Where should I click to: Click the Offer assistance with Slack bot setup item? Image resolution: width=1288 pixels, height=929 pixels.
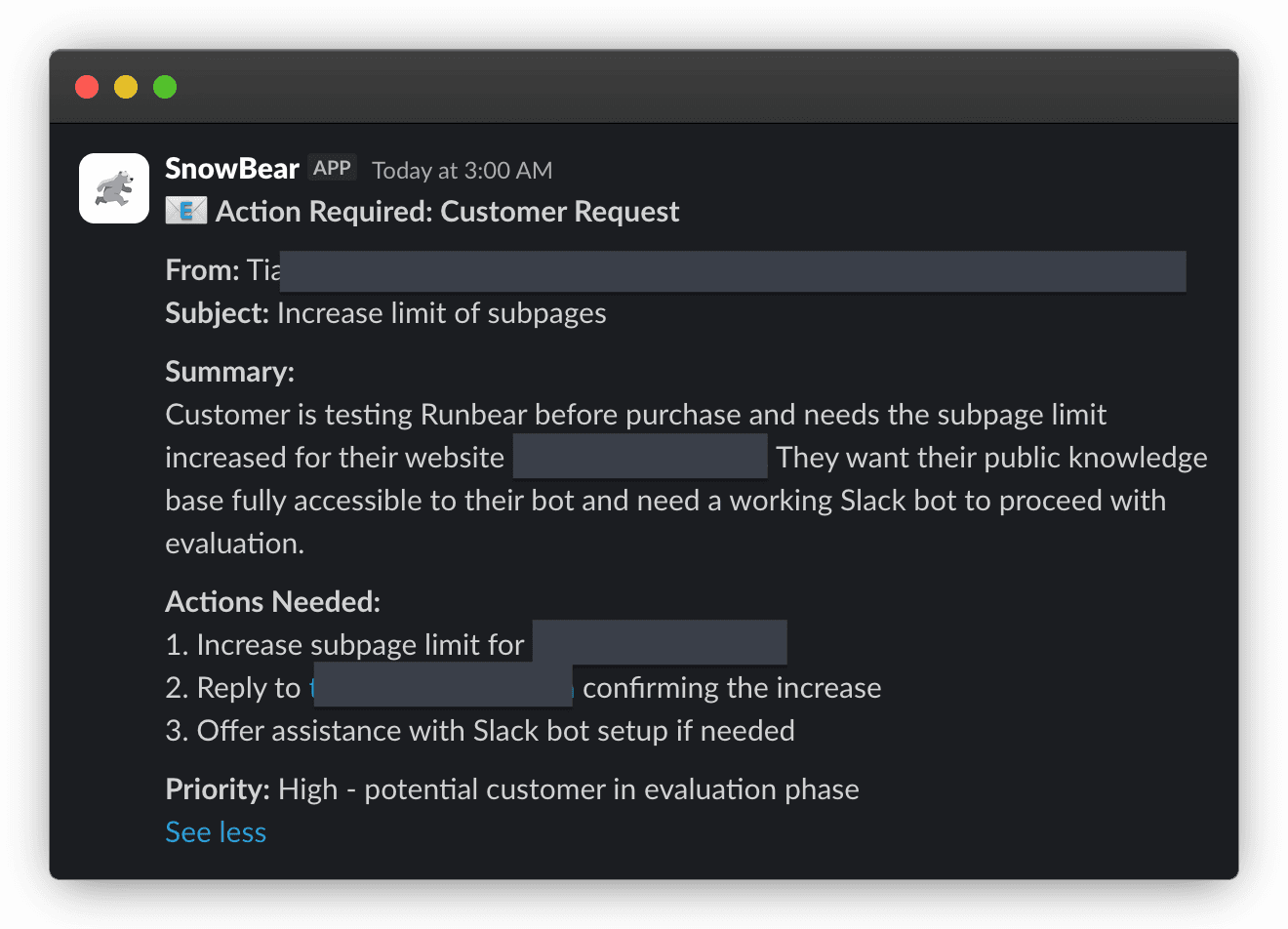click(x=496, y=731)
